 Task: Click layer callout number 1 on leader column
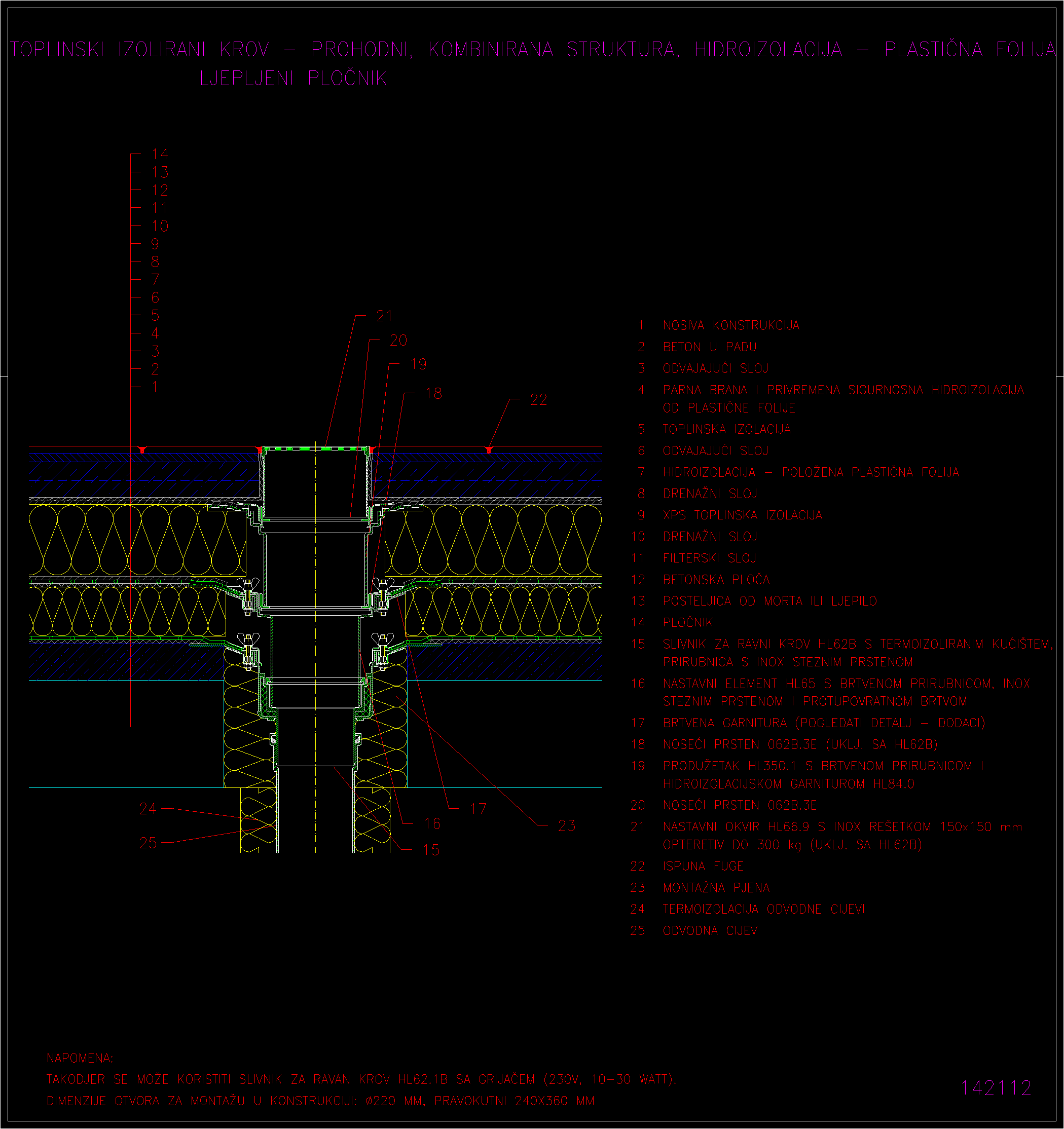point(155,387)
